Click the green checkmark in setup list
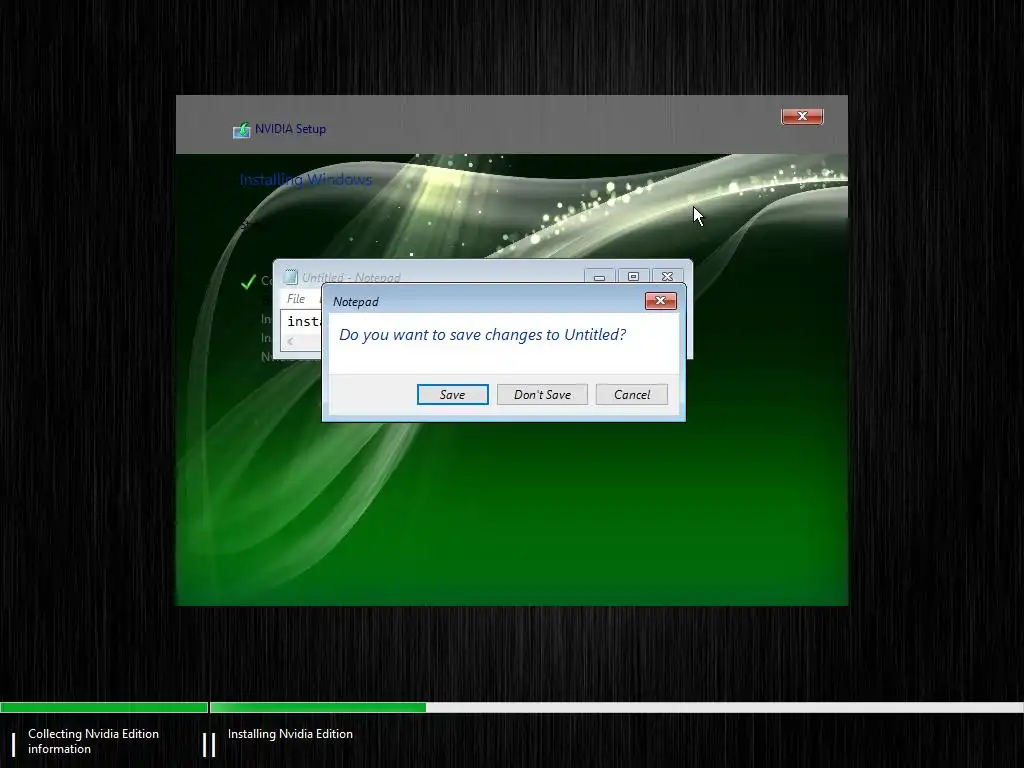The width and height of the screenshot is (1024, 768). pos(248,282)
